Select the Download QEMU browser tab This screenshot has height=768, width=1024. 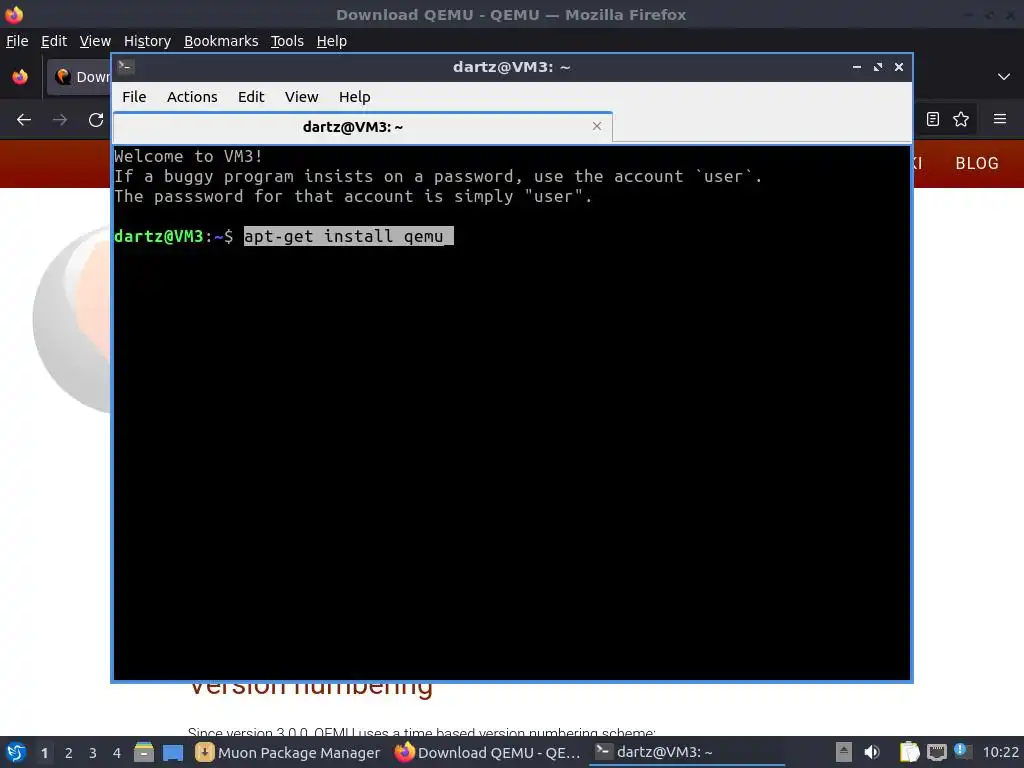[79, 77]
